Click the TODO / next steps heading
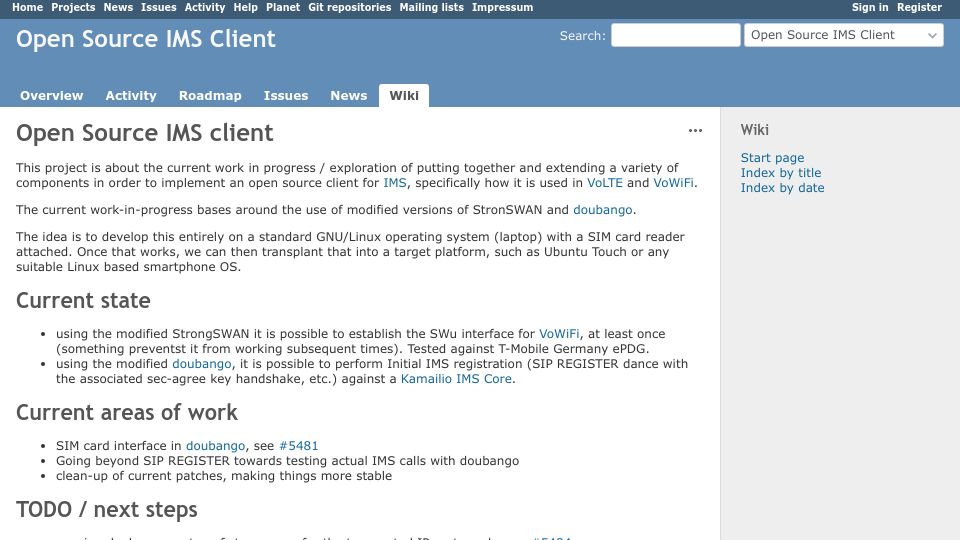Image resolution: width=960 pixels, height=540 pixels. (107, 509)
